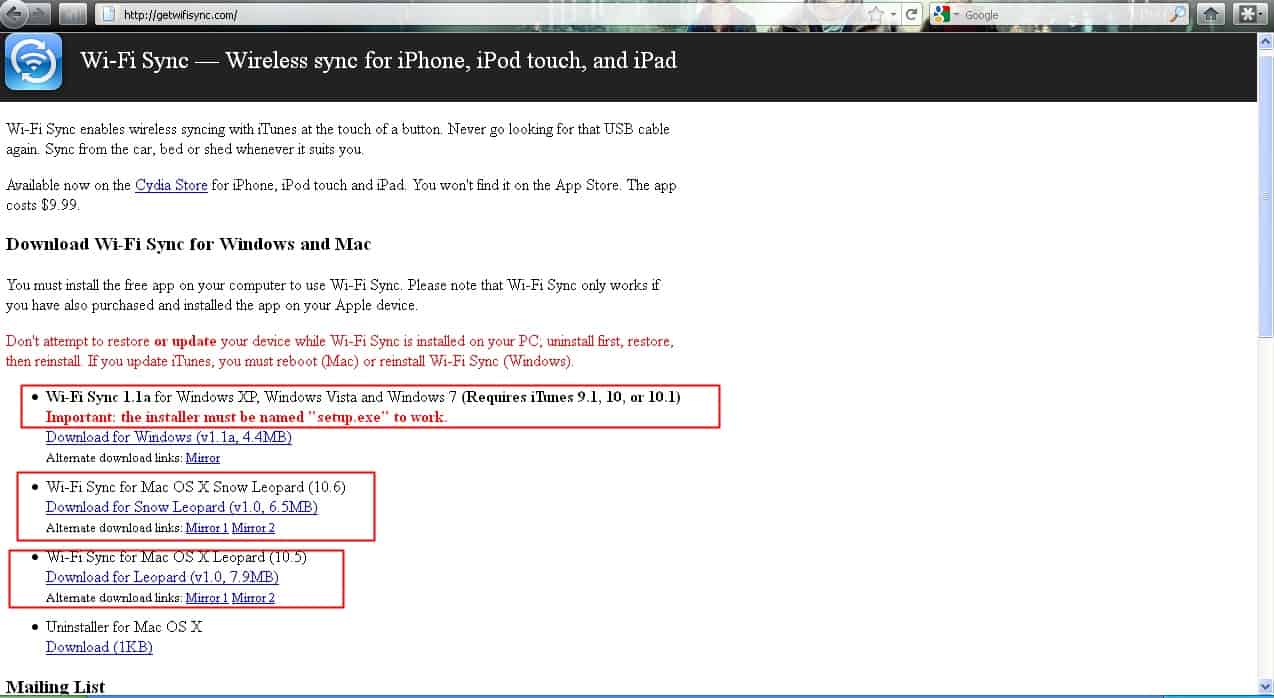Click the page header title text
Image resolution: width=1274 pixels, height=698 pixels.
[x=379, y=60]
